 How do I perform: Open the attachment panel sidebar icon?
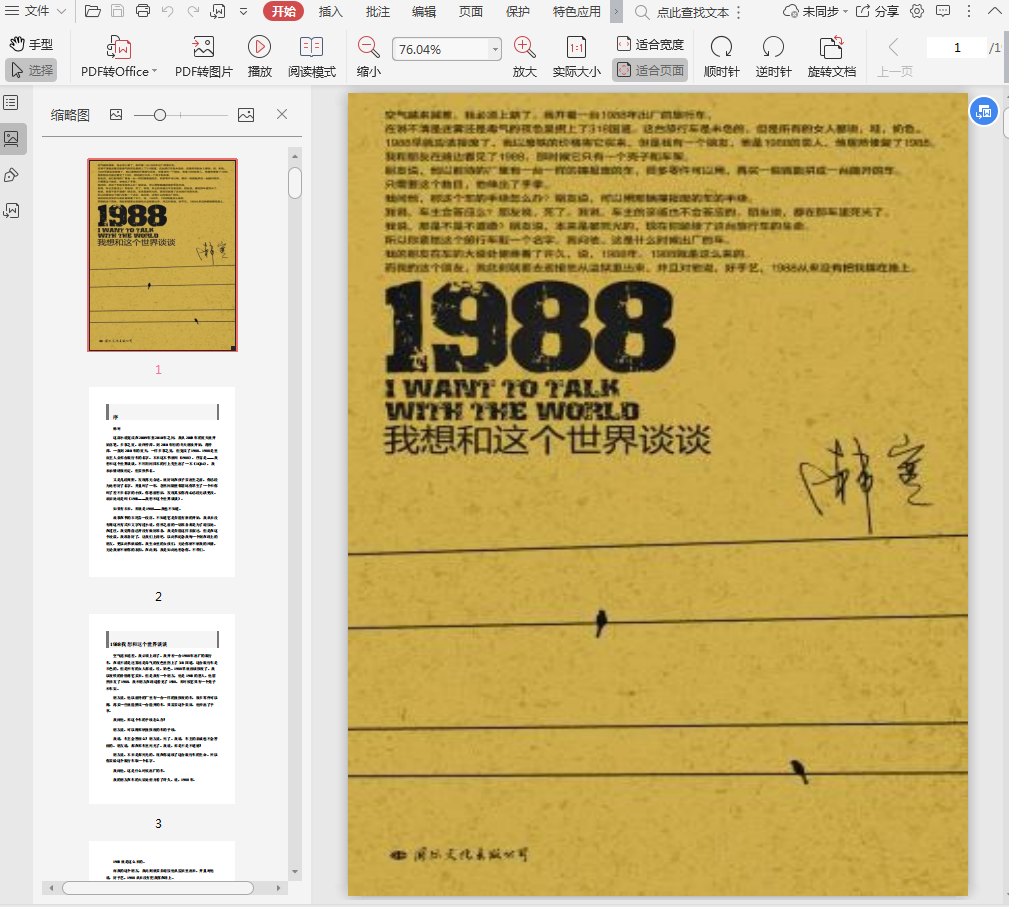click(x=11, y=210)
